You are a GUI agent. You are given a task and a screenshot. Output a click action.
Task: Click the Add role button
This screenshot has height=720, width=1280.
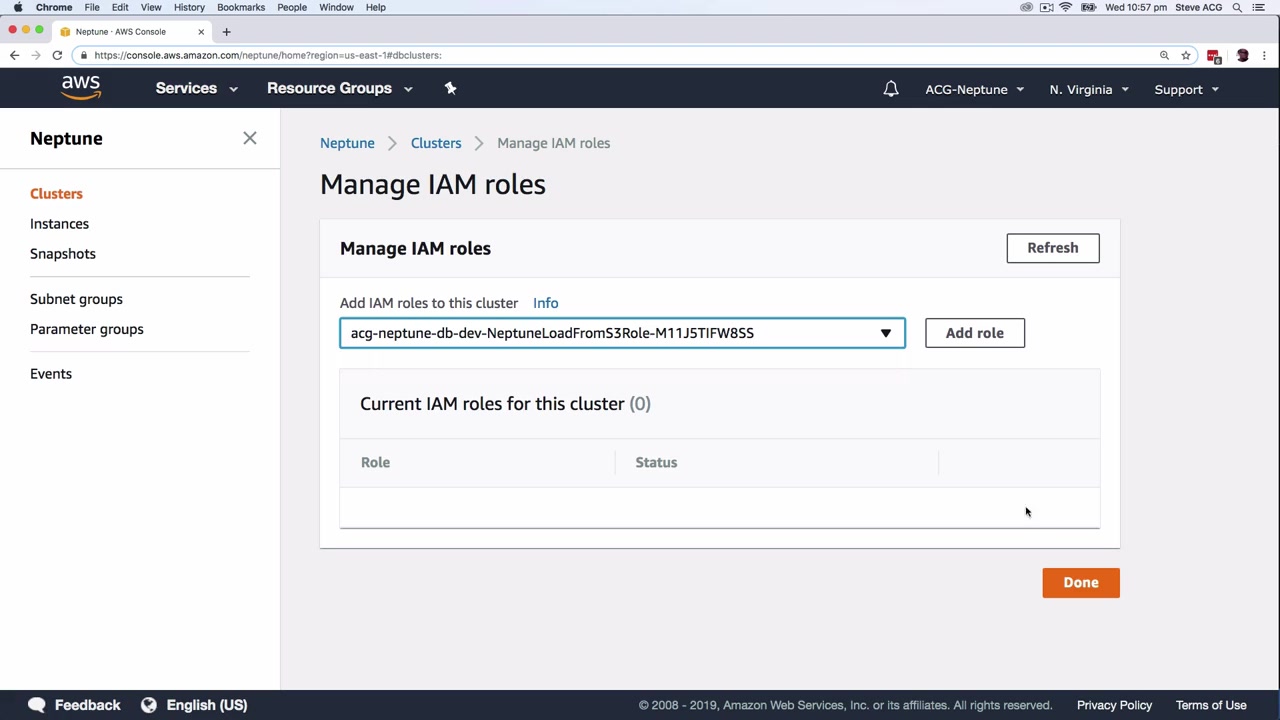975,333
